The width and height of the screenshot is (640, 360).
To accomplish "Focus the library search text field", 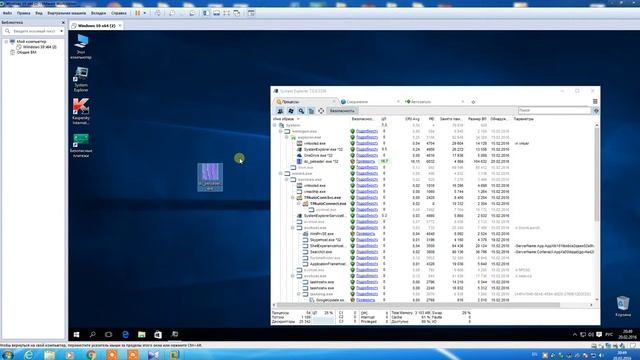I will click(35, 31).
